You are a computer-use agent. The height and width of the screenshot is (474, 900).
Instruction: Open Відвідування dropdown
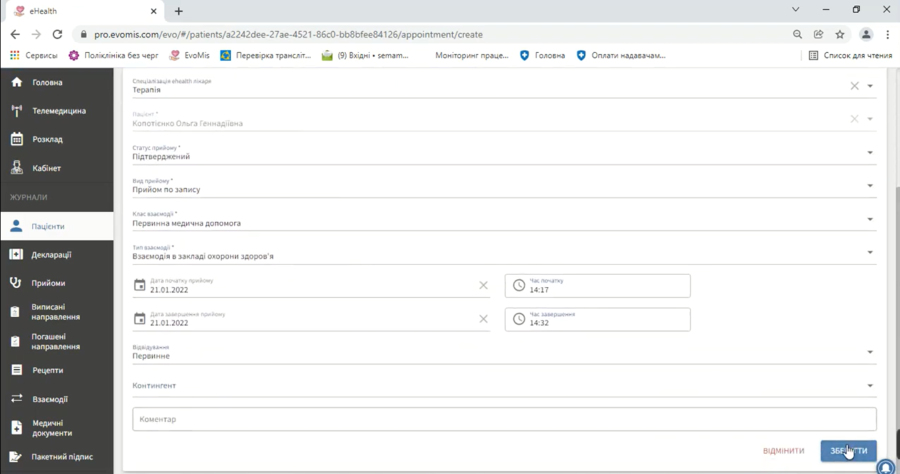tap(504, 352)
